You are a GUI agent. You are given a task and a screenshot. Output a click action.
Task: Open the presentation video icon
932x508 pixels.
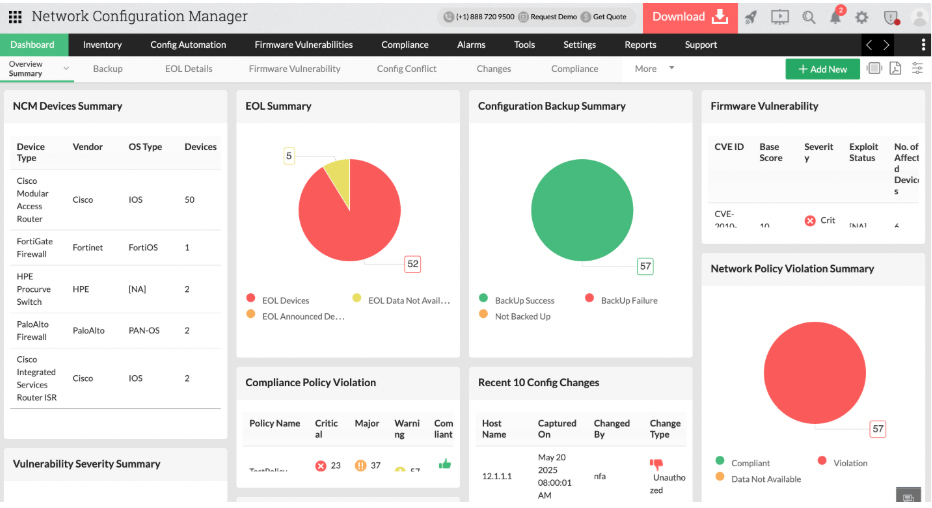click(x=780, y=17)
